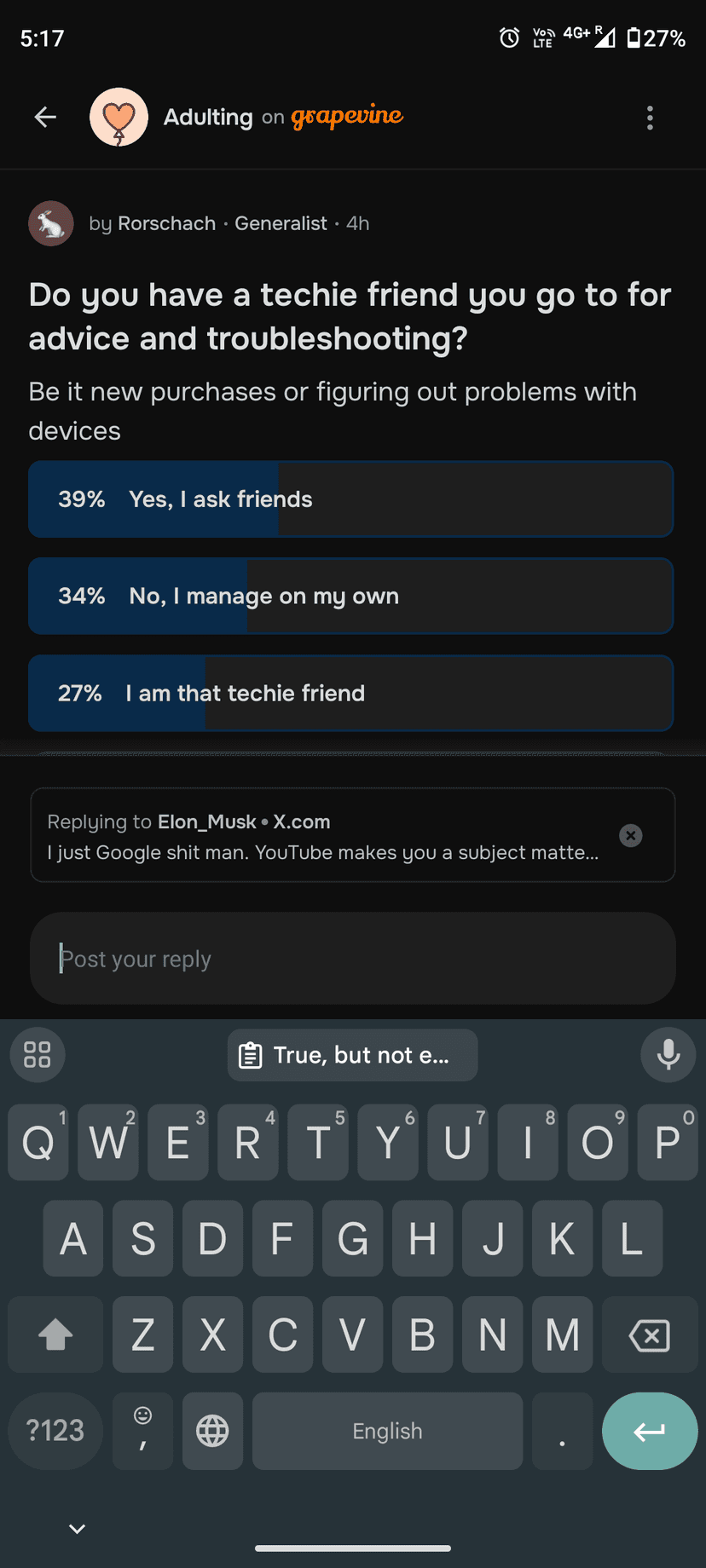Tap the Adulting community heart avatar
The width and height of the screenshot is (706, 1568).
tap(119, 118)
